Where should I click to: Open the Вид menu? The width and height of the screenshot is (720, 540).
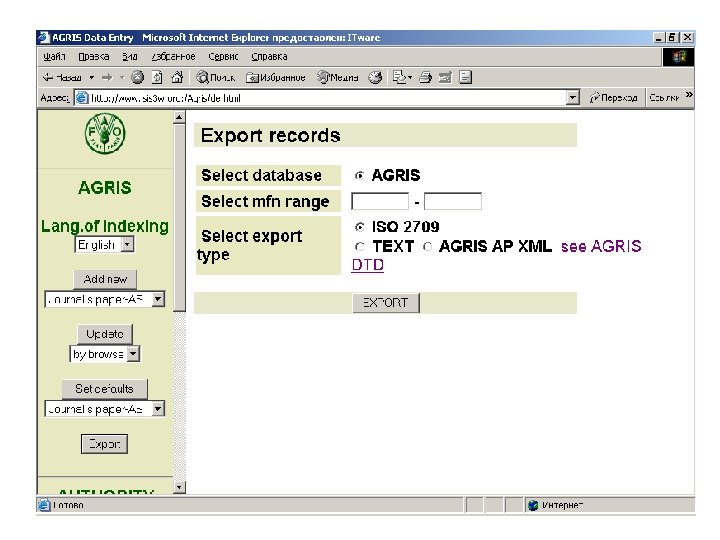point(130,56)
